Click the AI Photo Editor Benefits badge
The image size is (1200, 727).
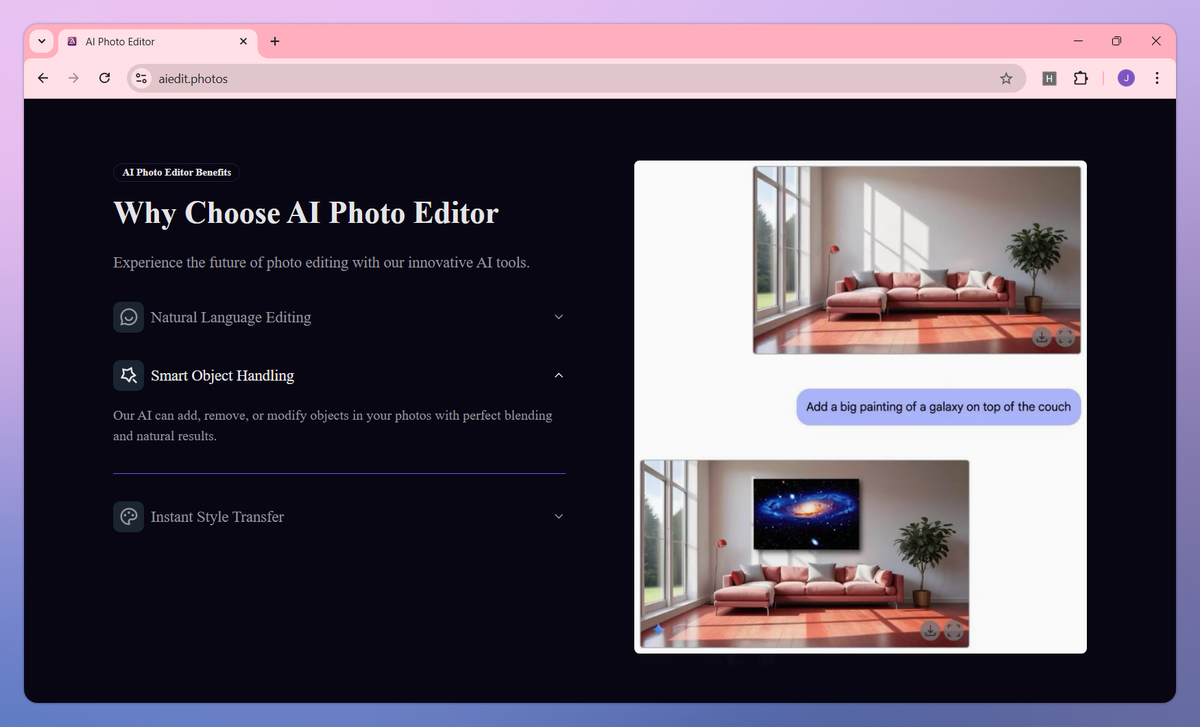[177, 172]
